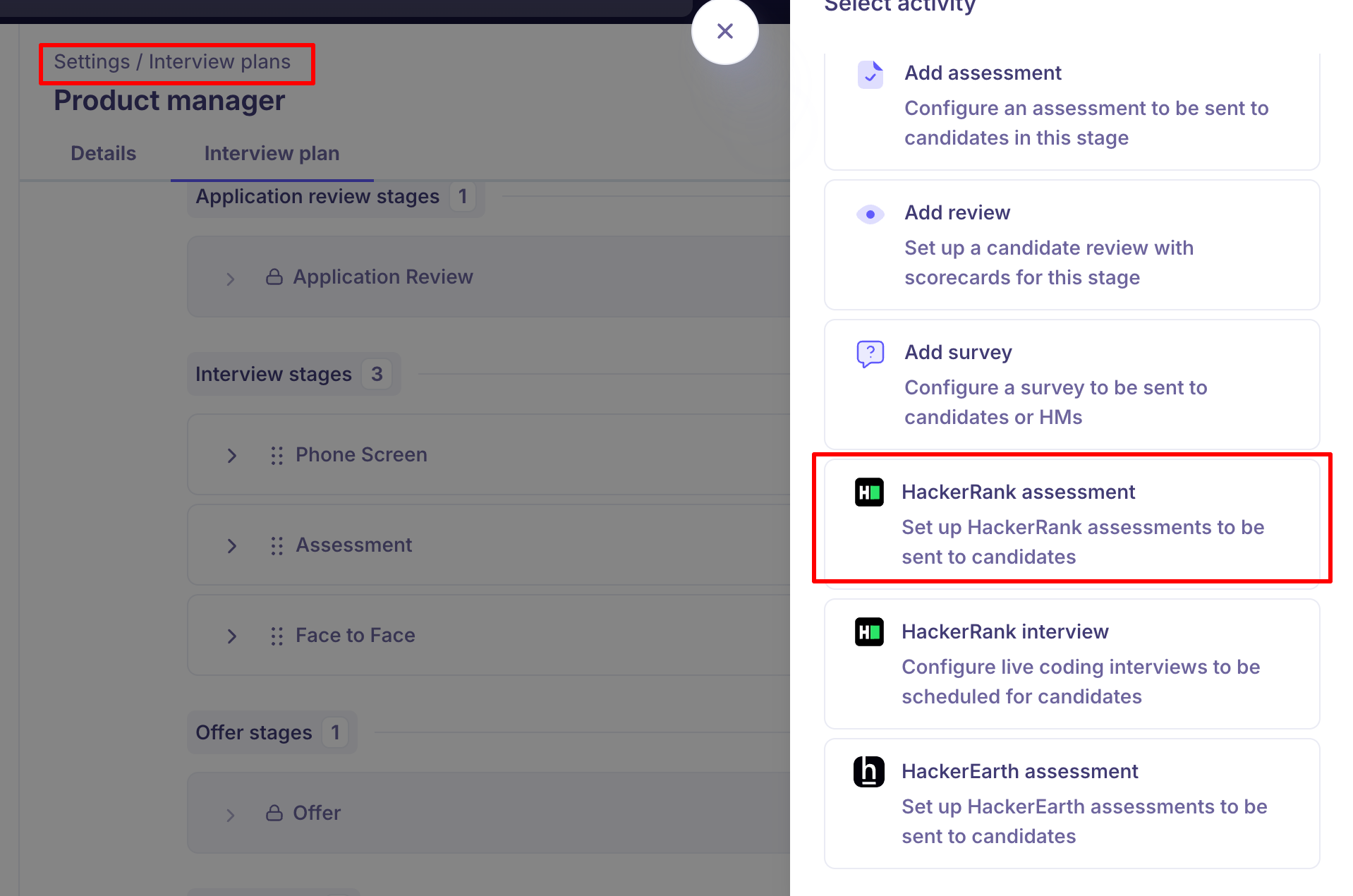
Task: Choose the Add review activity
Action: 1072,245
